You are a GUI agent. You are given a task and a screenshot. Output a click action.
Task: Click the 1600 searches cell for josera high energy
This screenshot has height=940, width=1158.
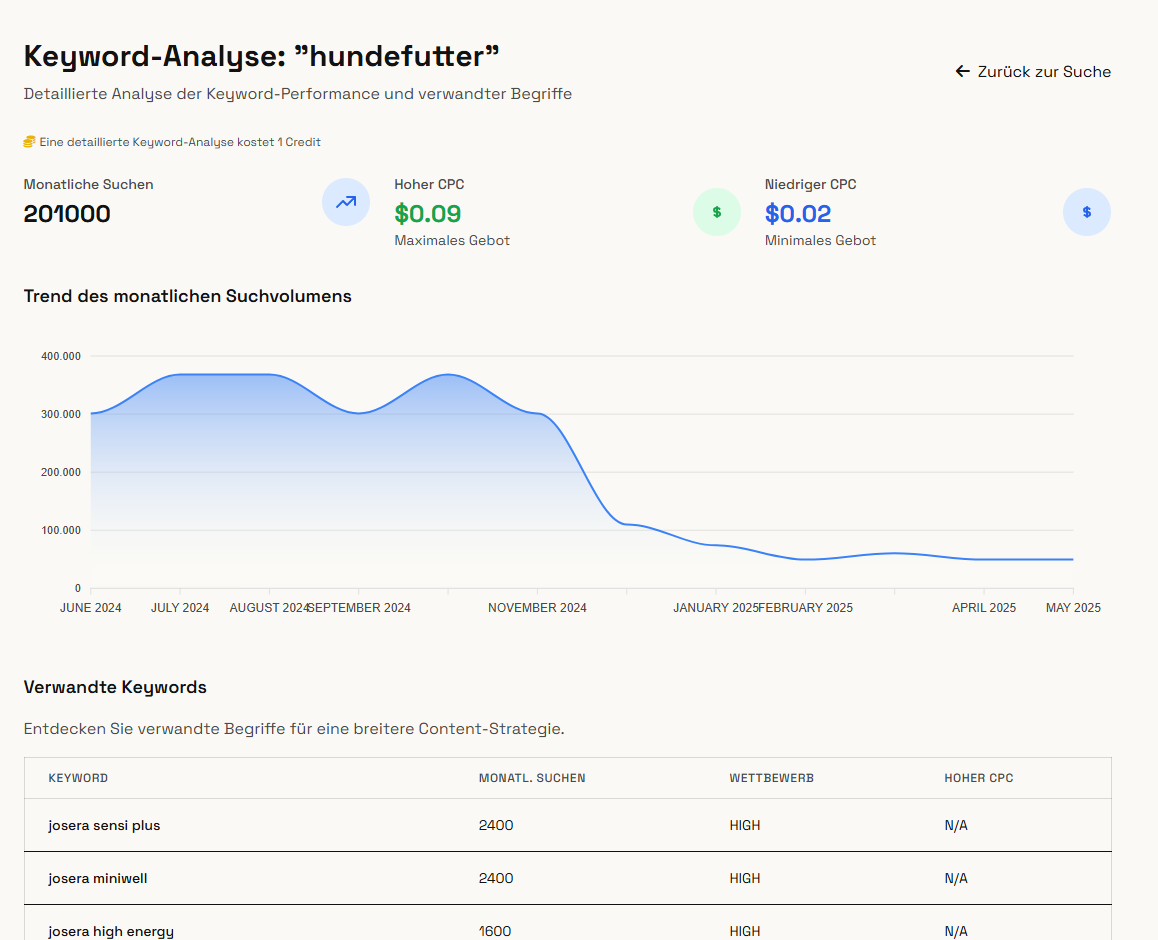[x=495, y=931]
